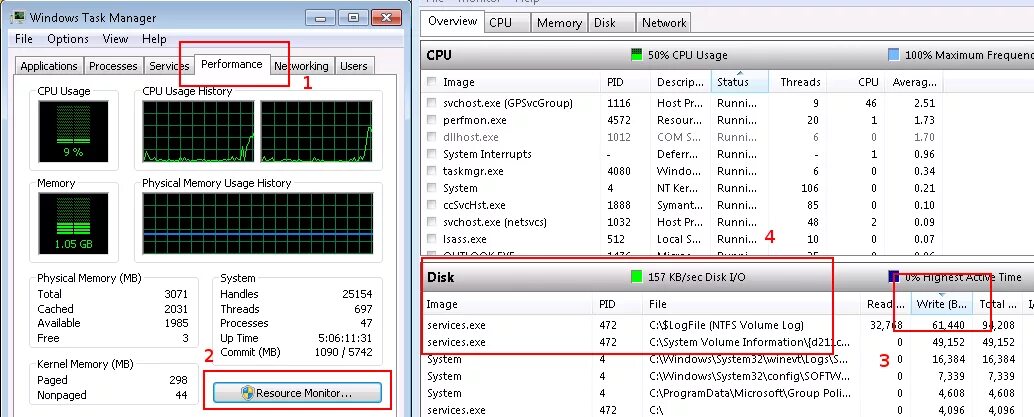1034x417 pixels.
Task: Open the Options menu in Task Manager
Action: [x=68, y=39]
